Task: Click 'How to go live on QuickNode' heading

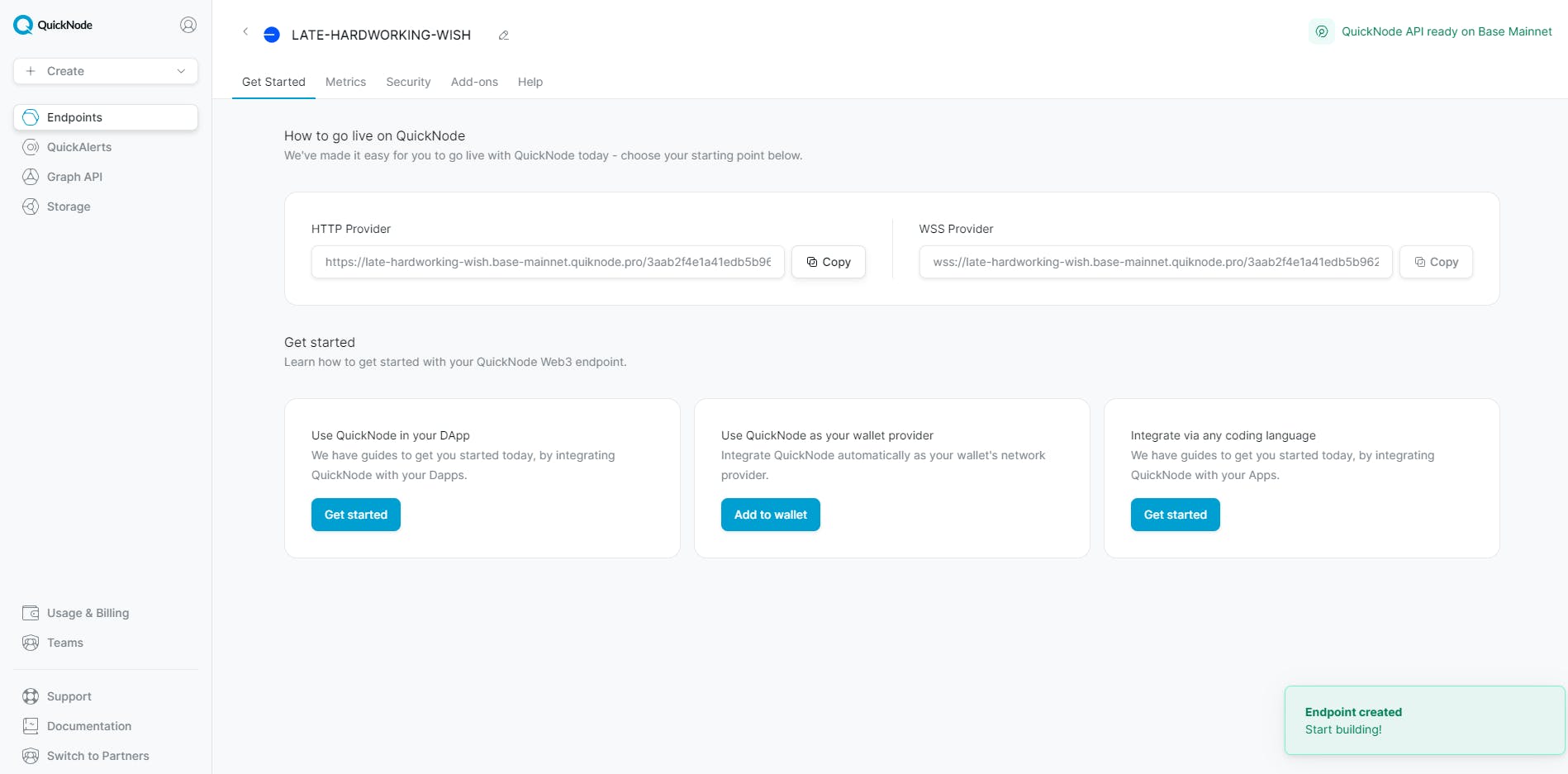Action: (374, 135)
